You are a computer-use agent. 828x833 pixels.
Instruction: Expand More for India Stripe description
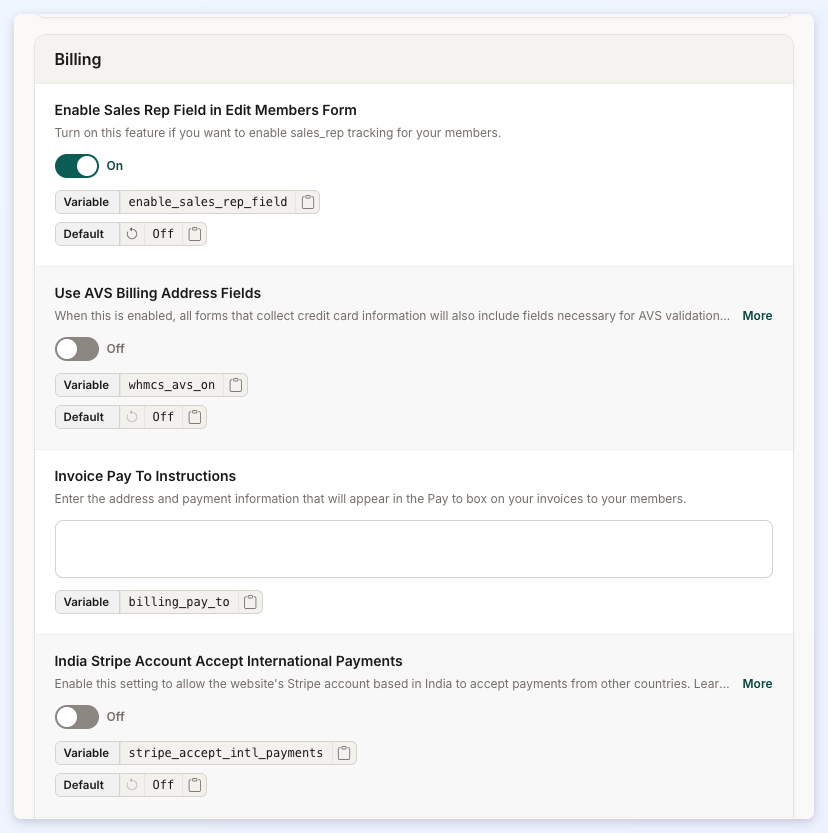click(757, 684)
